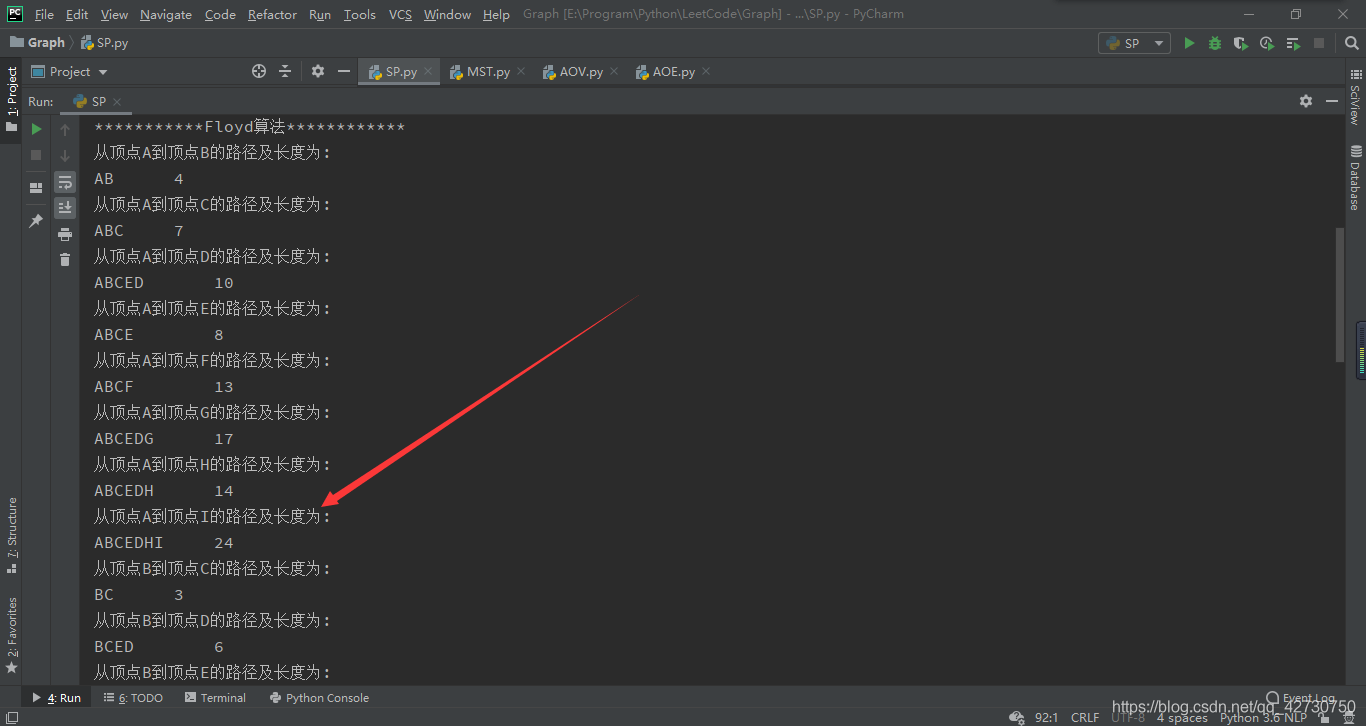Screen dimensions: 1366x726
Task: Pin the current Run tab
Action: [36, 220]
